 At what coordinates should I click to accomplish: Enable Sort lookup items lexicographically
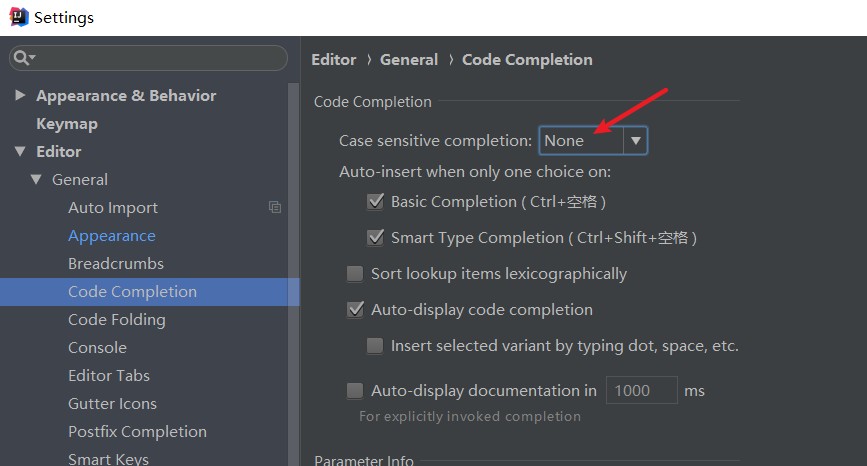(x=355, y=274)
